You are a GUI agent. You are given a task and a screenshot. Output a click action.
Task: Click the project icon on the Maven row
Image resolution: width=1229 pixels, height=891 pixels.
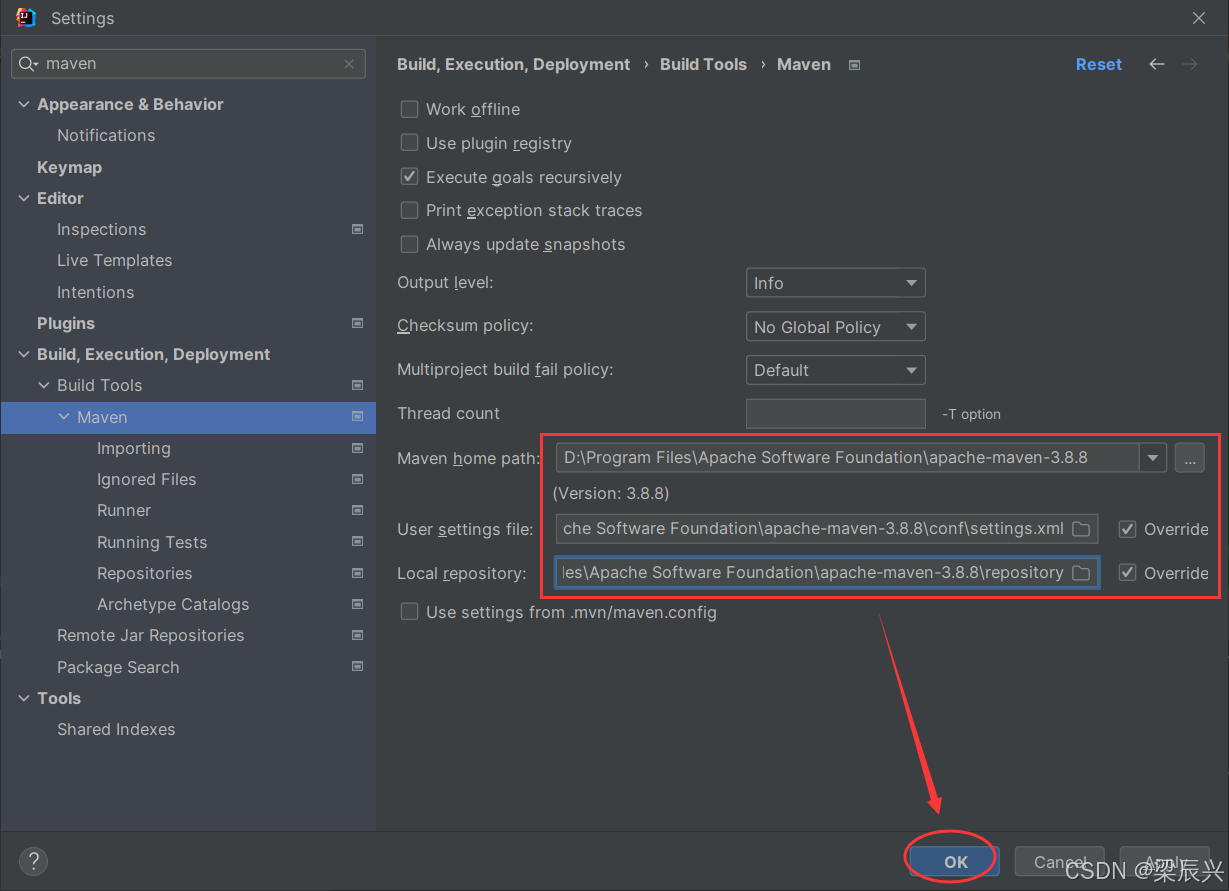click(x=357, y=417)
